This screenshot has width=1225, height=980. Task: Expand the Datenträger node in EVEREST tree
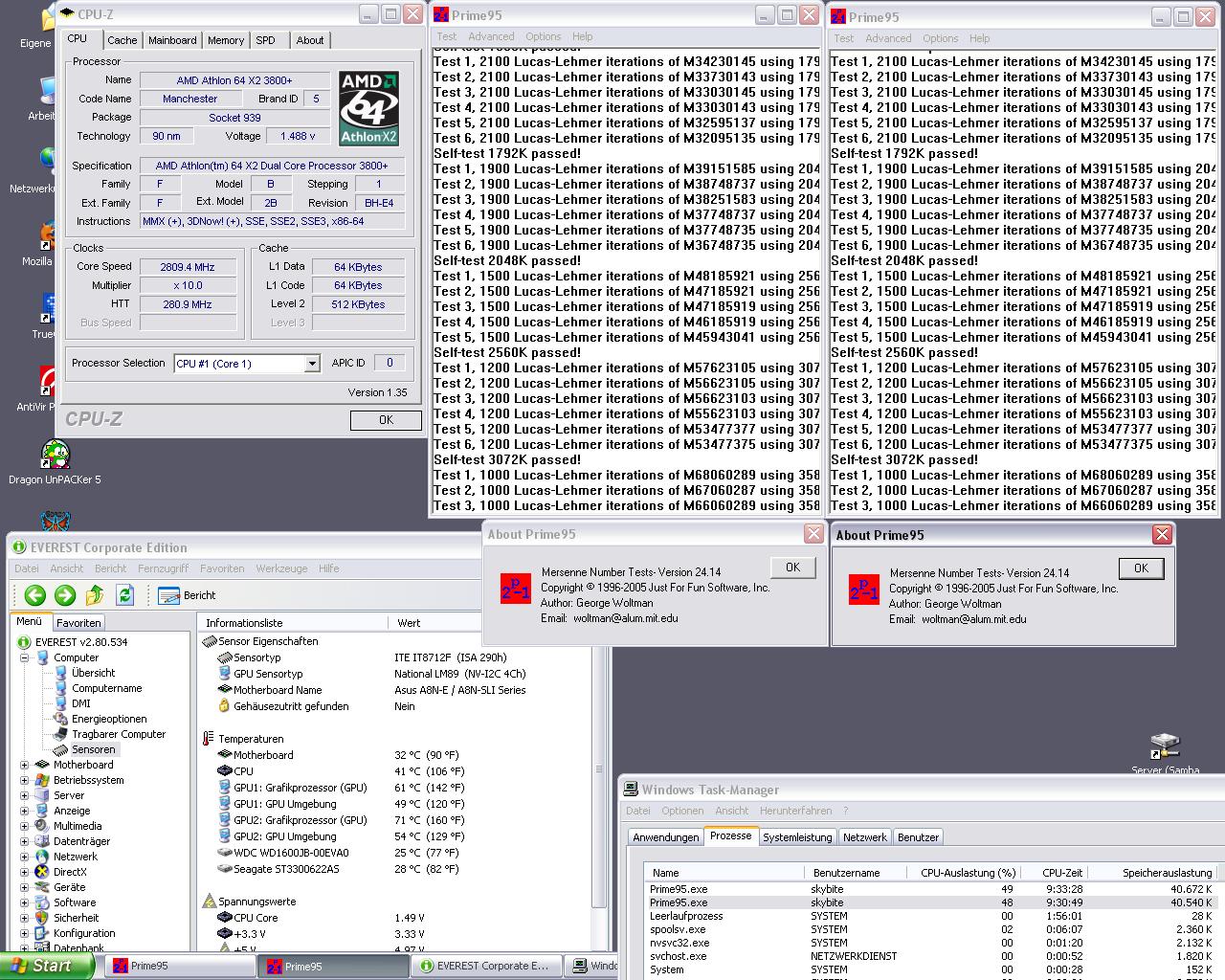click(x=24, y=841)
